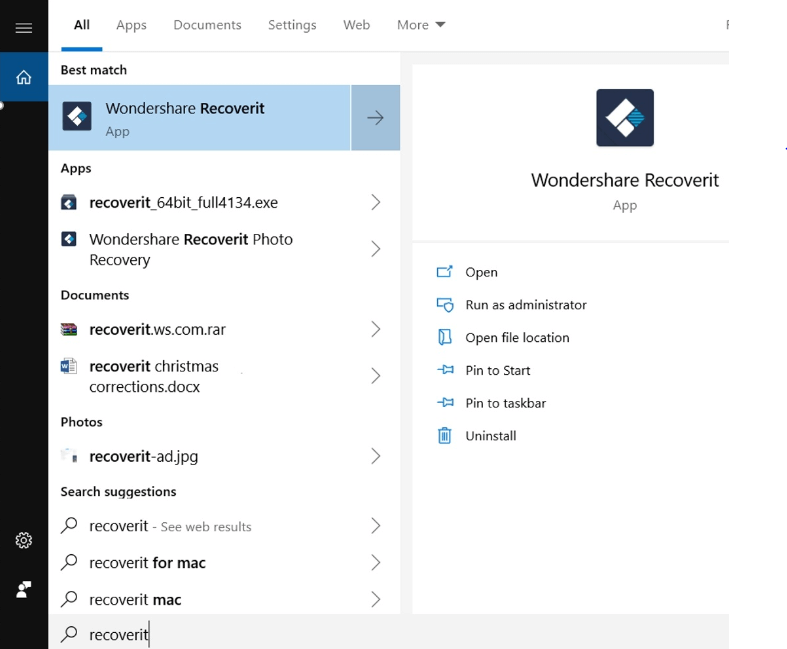Switch to the All tab

tap(82, 25)
